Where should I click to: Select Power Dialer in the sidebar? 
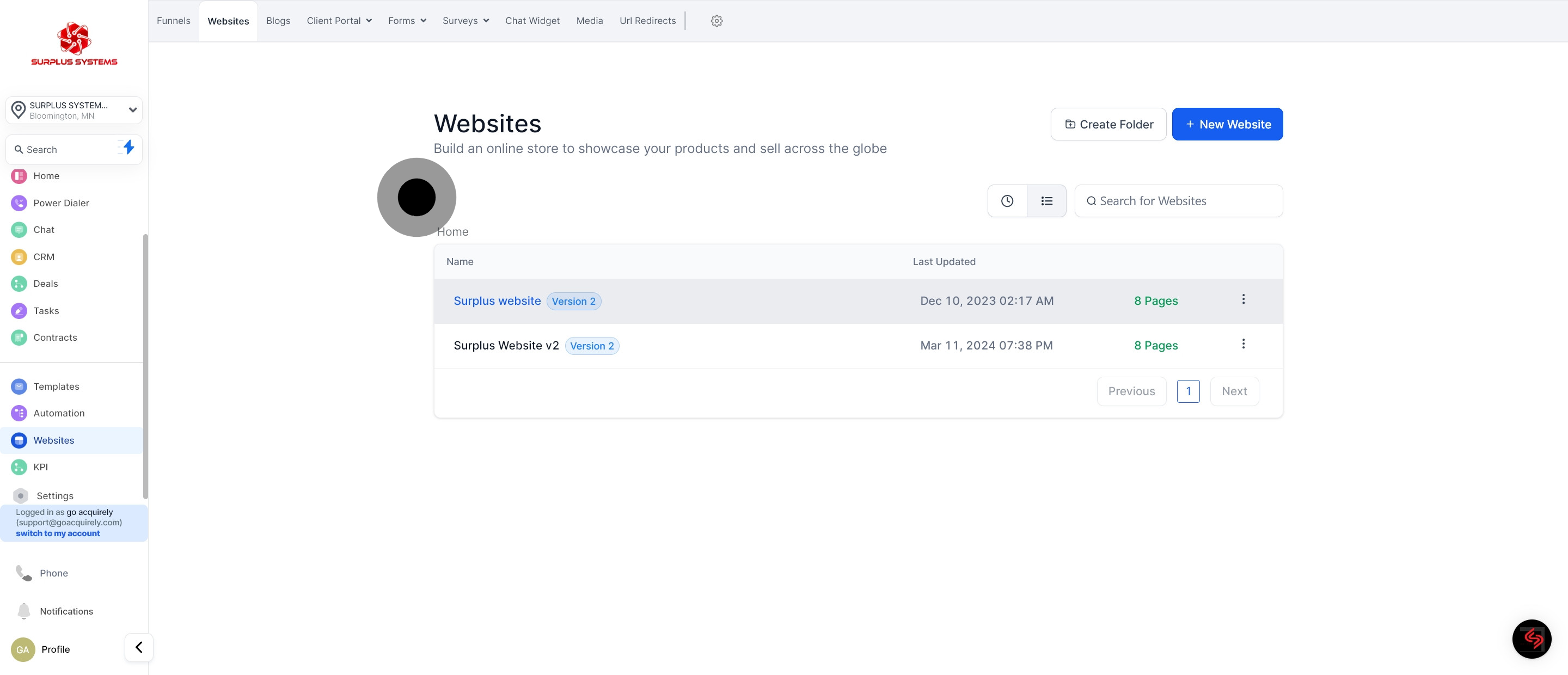tap(61, 202)
